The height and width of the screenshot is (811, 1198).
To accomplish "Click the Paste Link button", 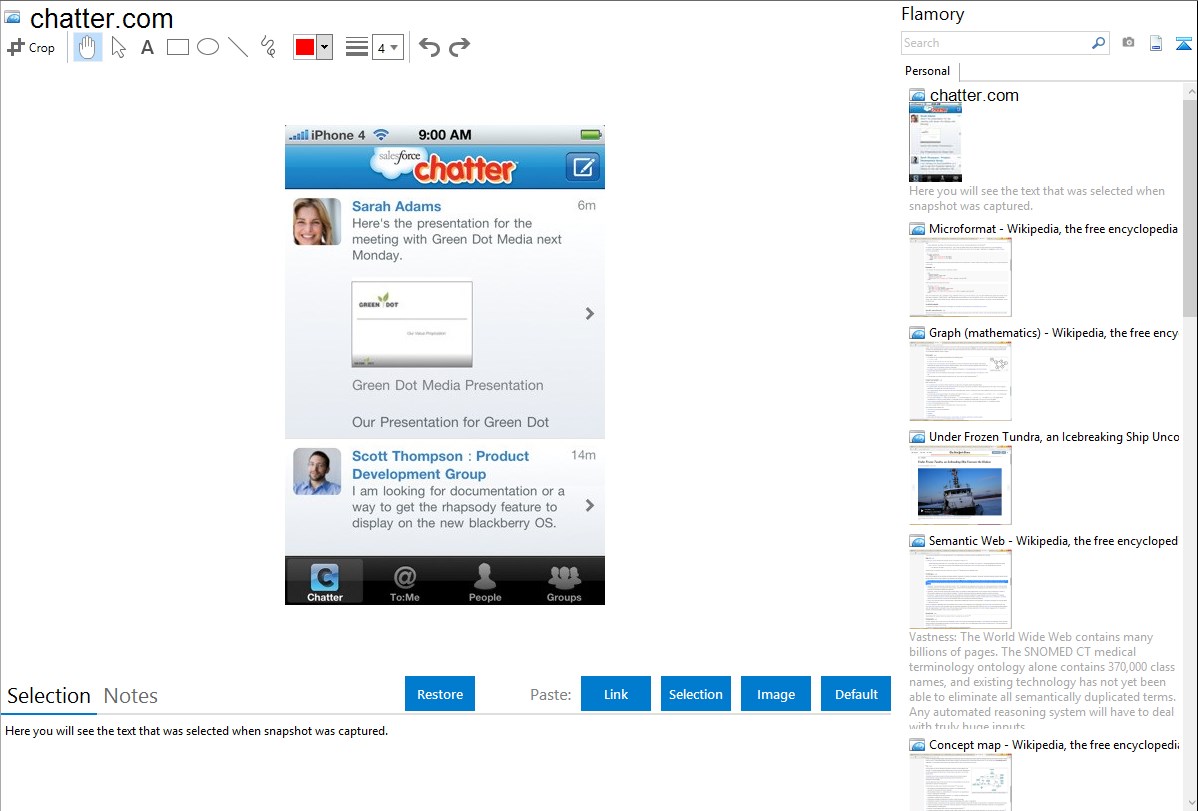I will coord(616,694).
